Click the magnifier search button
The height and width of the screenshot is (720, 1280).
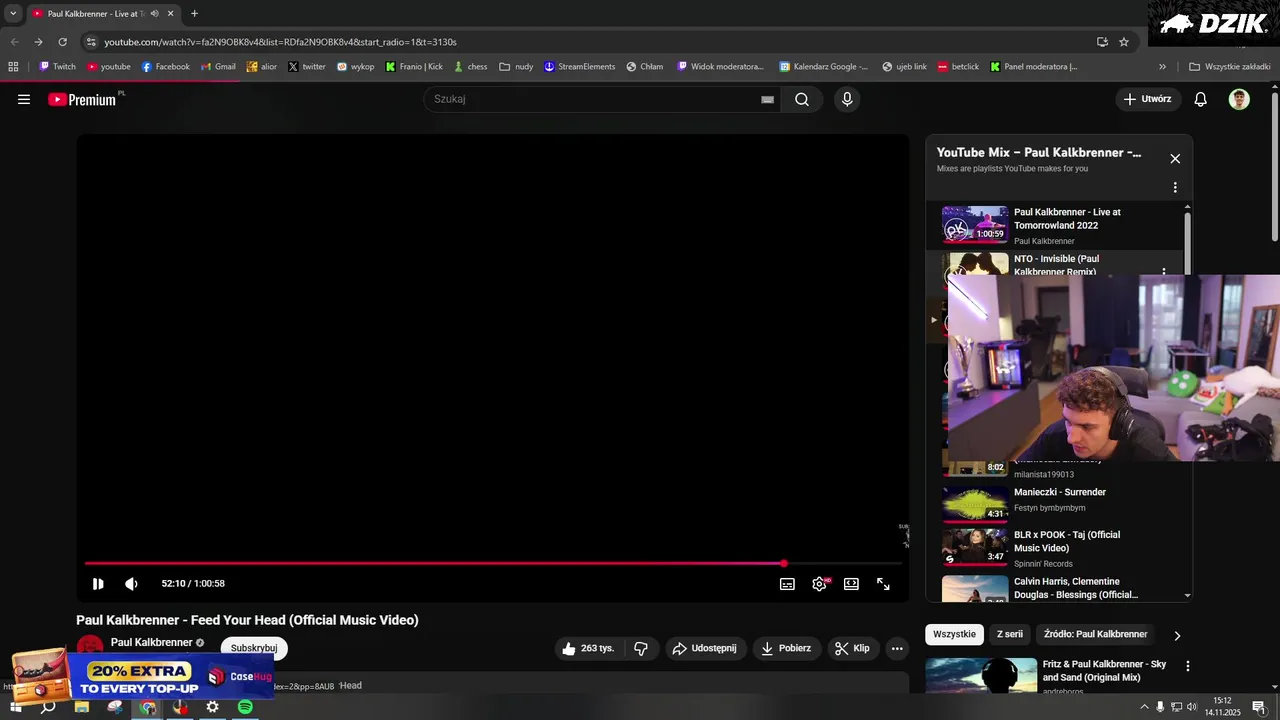coord(802,99)
